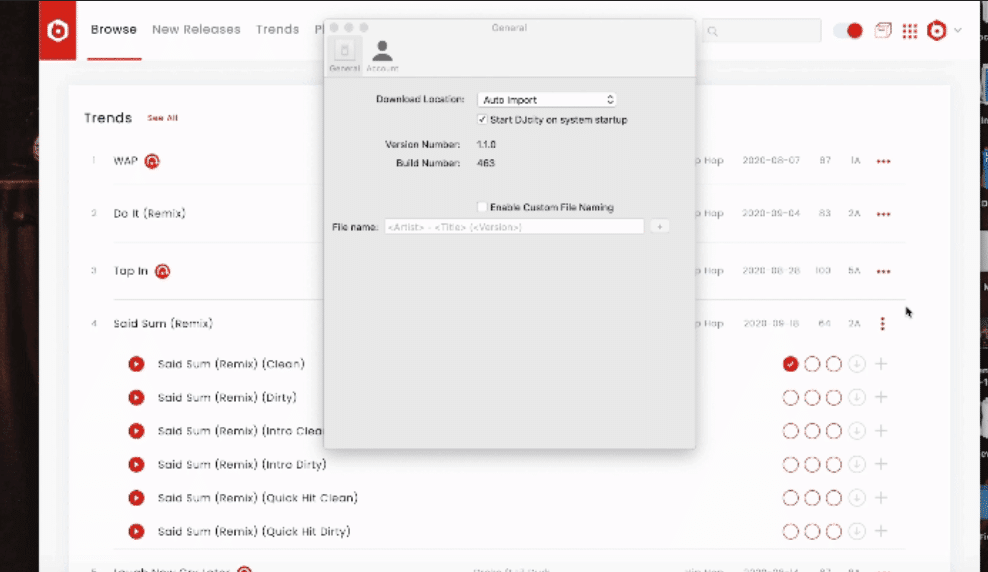Image resolution: width=988 pixels, height=572 pixels.
Task: Select the first circle on Intro Clean row
Action: (x=790, y=431)
